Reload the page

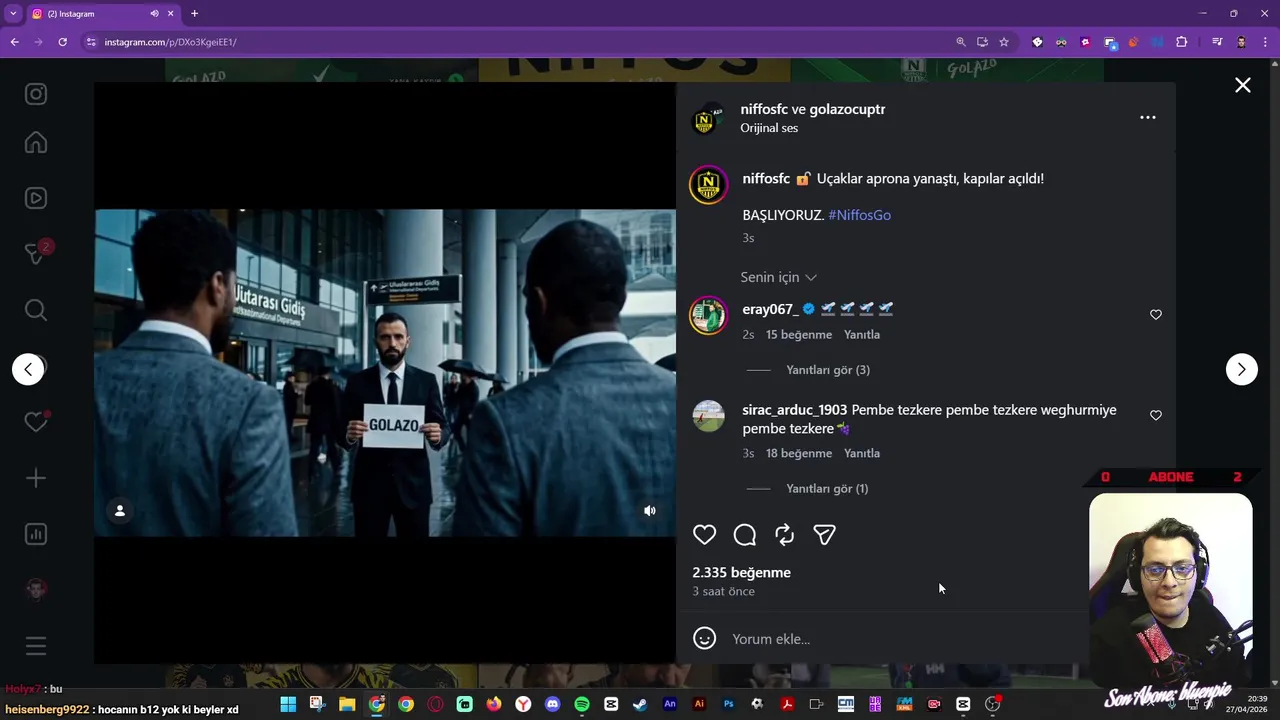(62, 42)
